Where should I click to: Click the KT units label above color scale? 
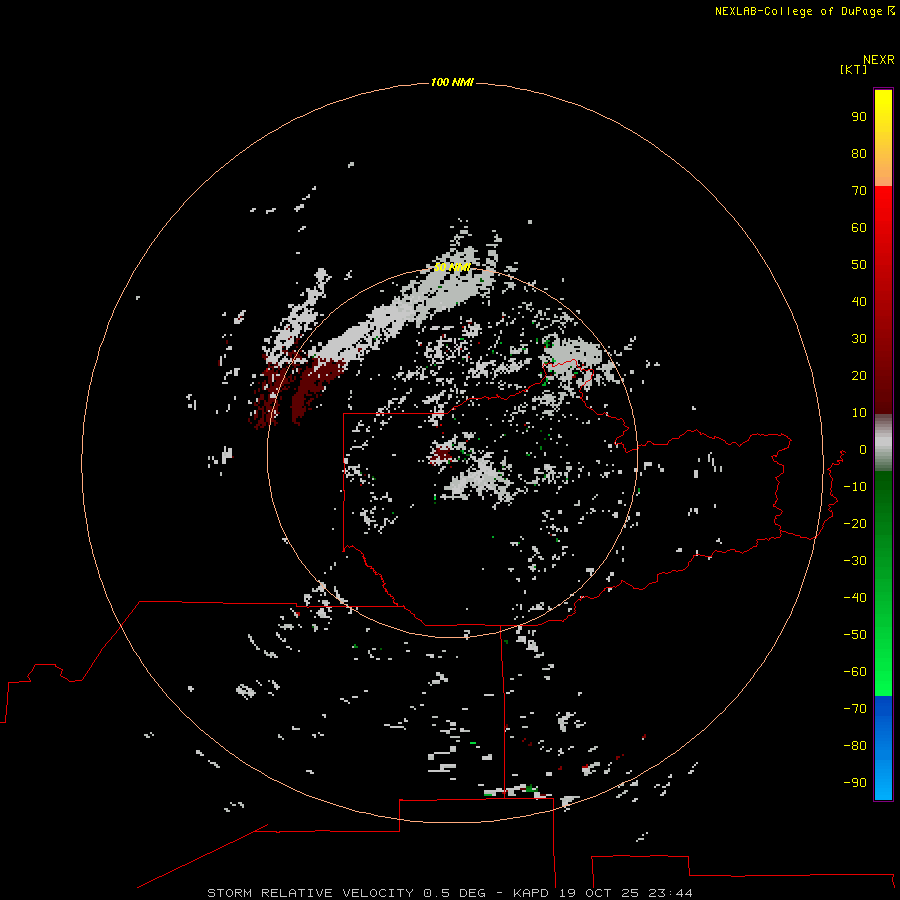pyautogui.click(x=853, y=69)
